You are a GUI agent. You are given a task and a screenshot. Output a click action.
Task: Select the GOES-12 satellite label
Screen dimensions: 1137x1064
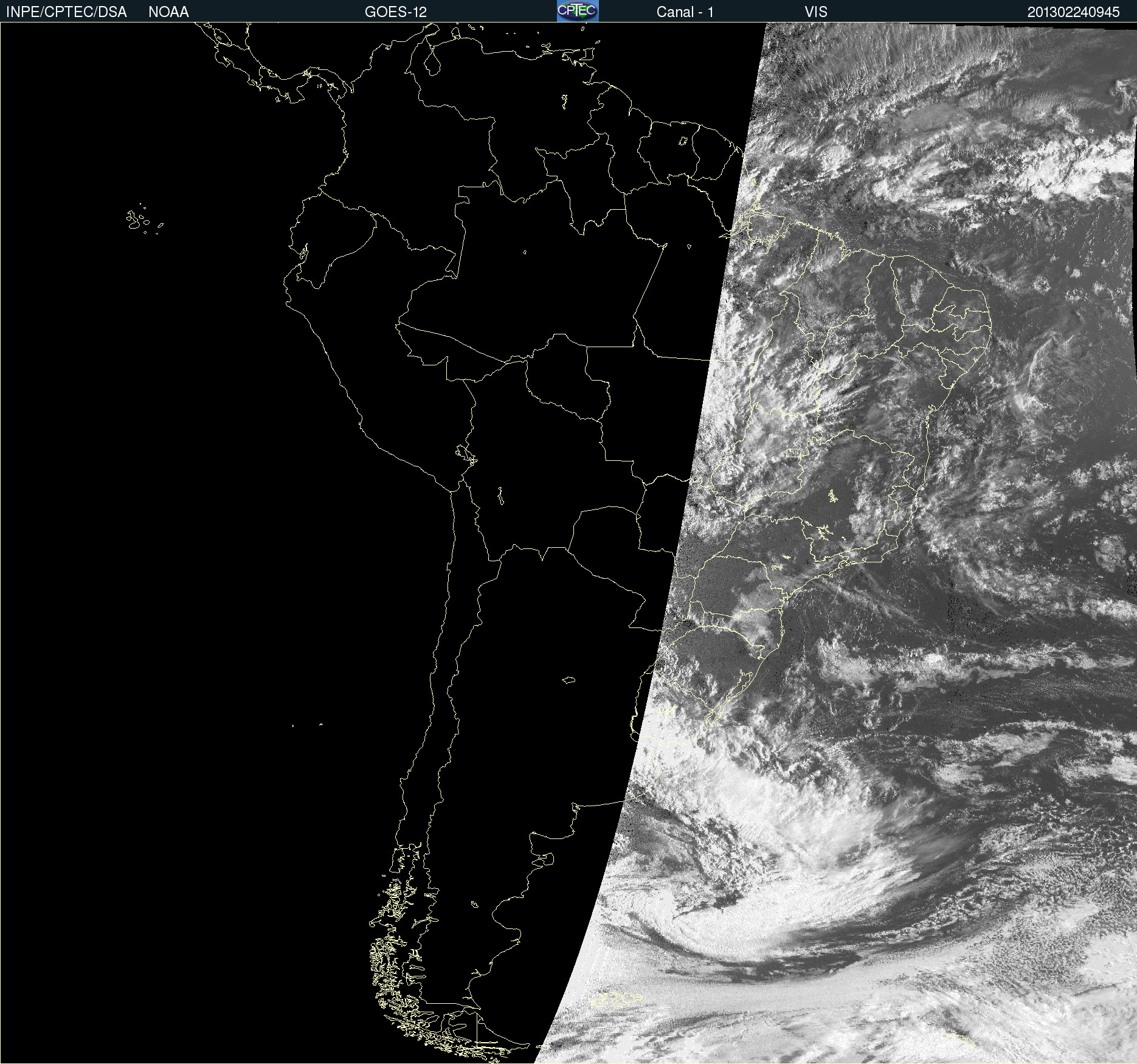[x=396, y=12]
